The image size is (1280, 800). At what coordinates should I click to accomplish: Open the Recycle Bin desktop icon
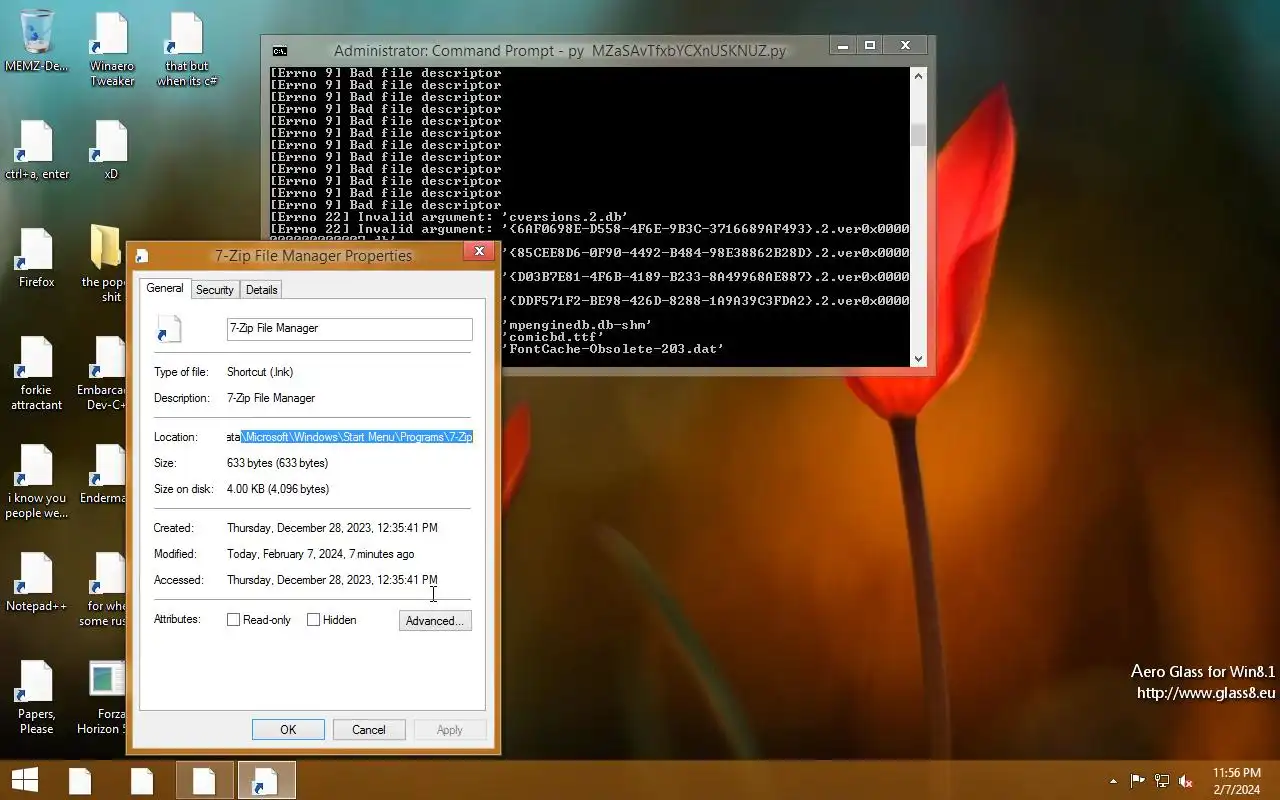37,42
